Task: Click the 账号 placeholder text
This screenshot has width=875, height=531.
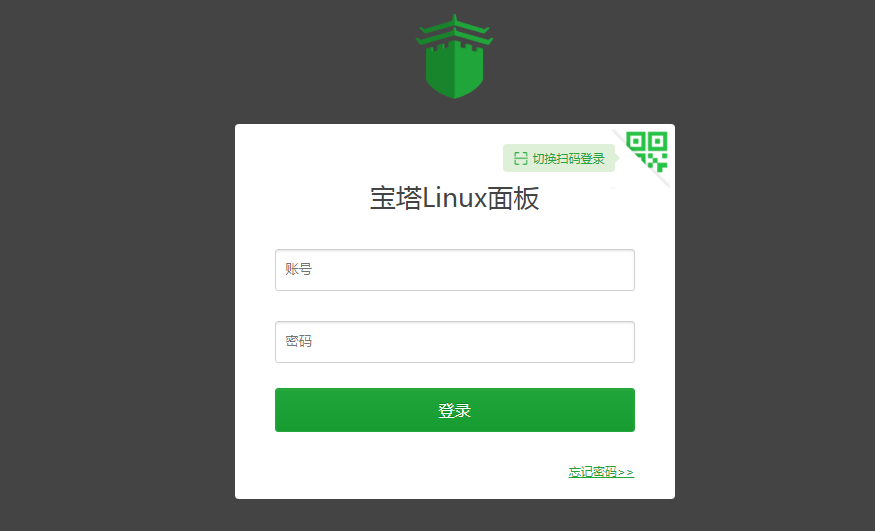Action: coord(299,269)
